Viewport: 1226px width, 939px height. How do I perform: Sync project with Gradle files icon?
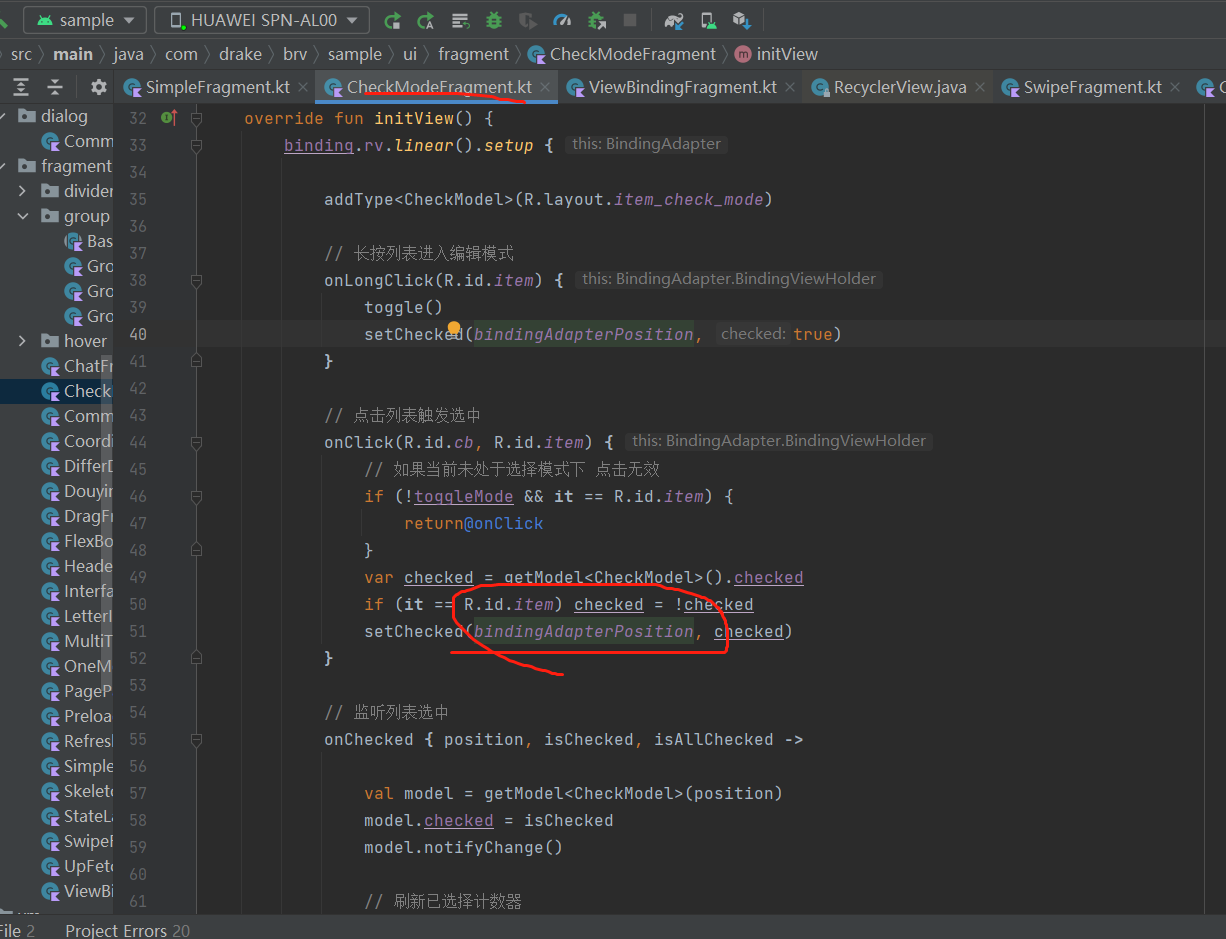click(x=674, y=20)
